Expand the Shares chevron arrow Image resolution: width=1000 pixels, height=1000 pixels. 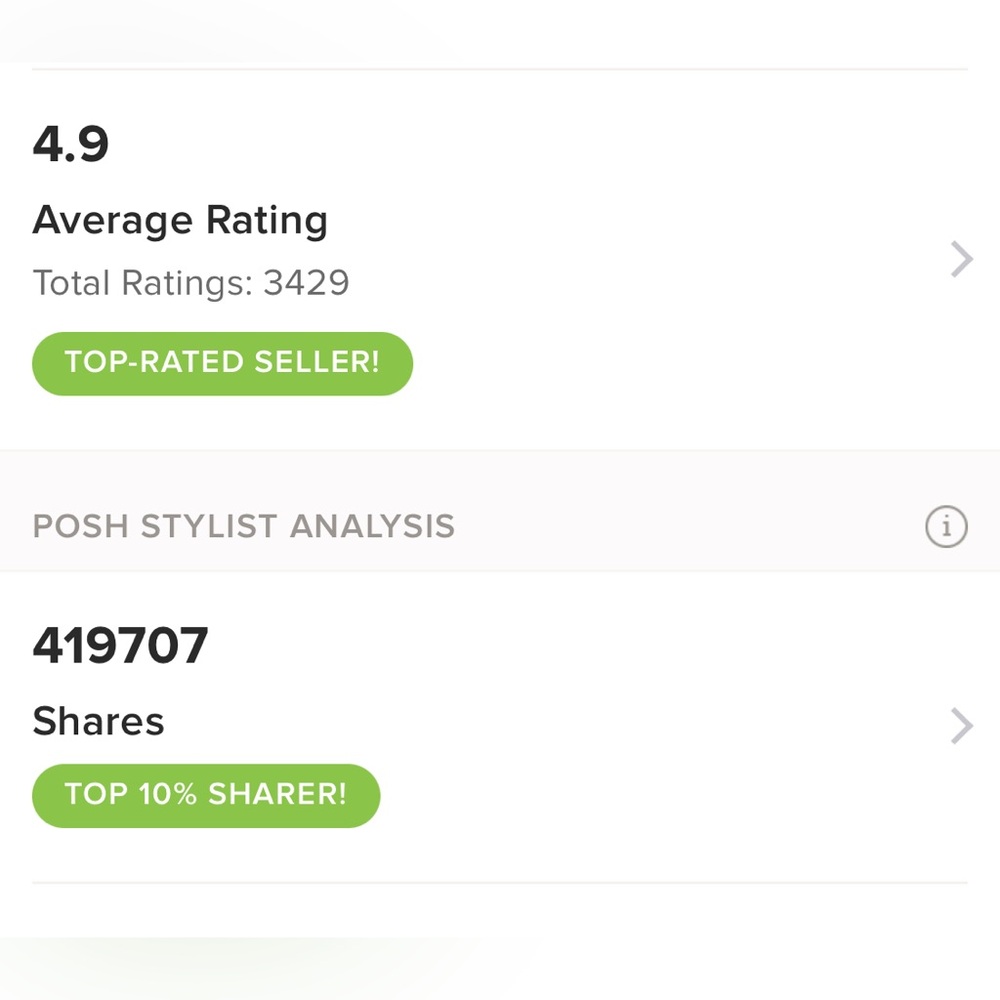coord(961,726)
